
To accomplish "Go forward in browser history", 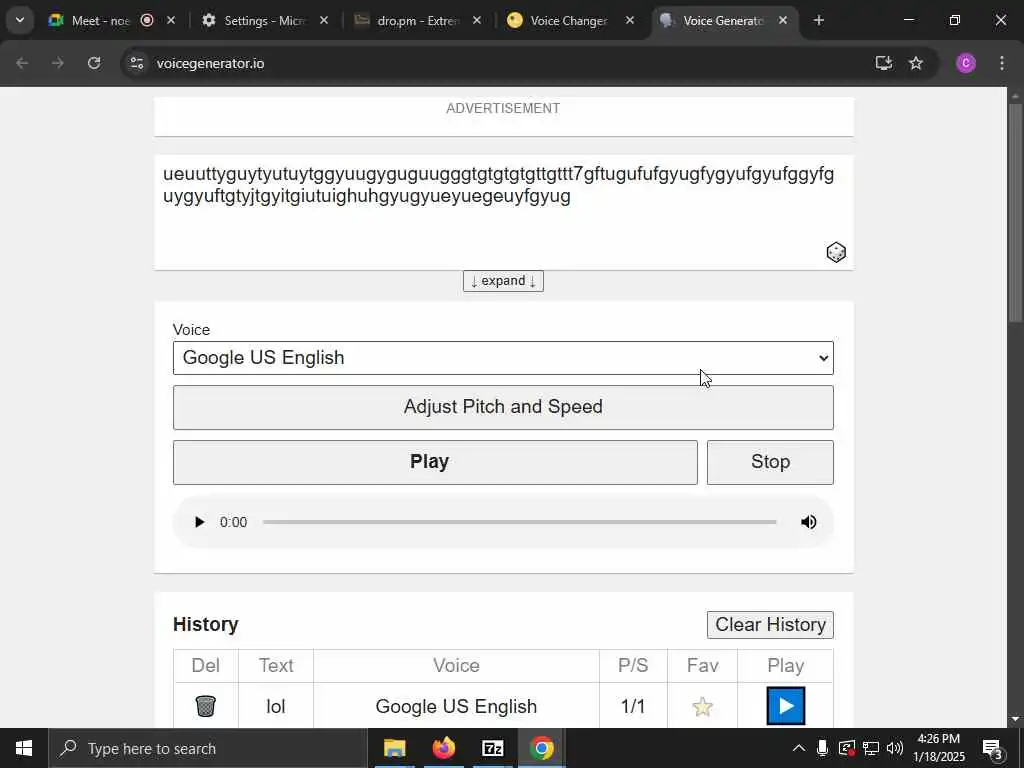I will pos(58,63).
